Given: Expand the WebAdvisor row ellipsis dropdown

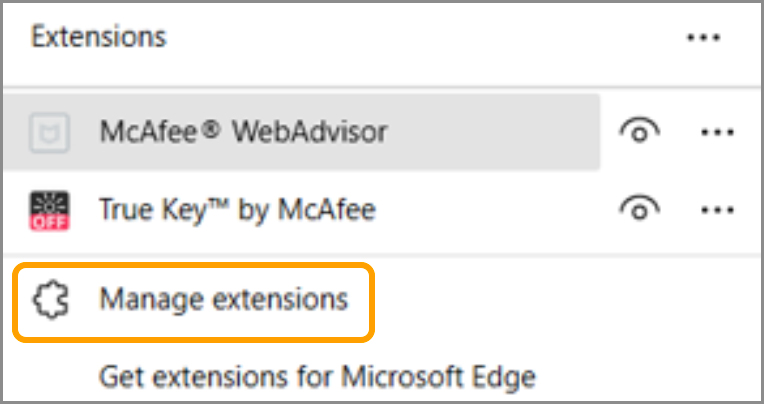Looking at the screenshot, I should 712,132.
